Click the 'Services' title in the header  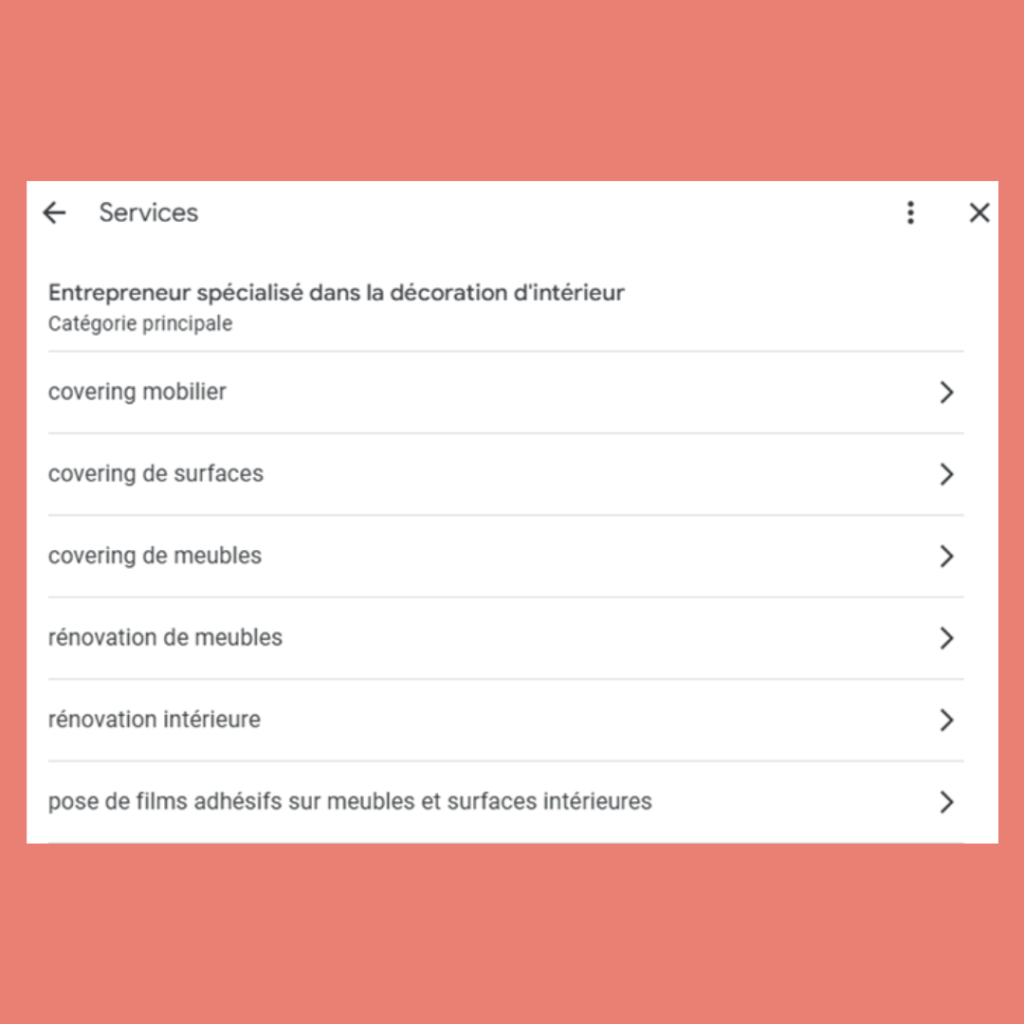(x=148, y=212)
